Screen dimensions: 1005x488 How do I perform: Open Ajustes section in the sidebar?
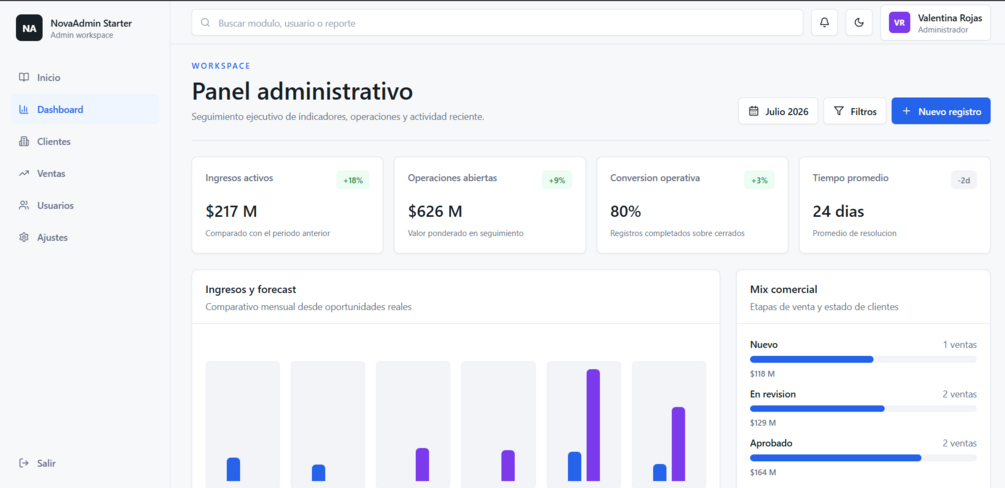(85, 237)
